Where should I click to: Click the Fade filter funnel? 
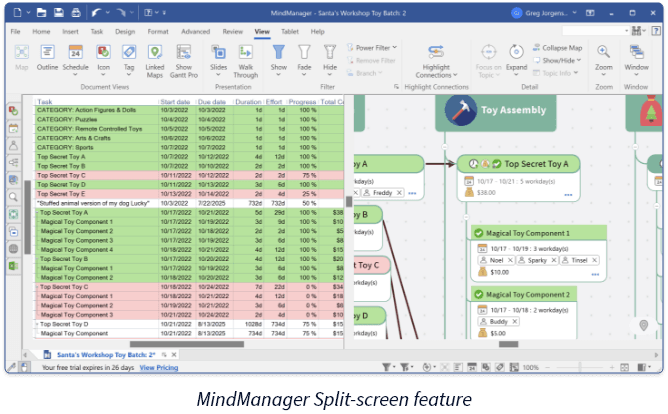[x=304, y=52]
